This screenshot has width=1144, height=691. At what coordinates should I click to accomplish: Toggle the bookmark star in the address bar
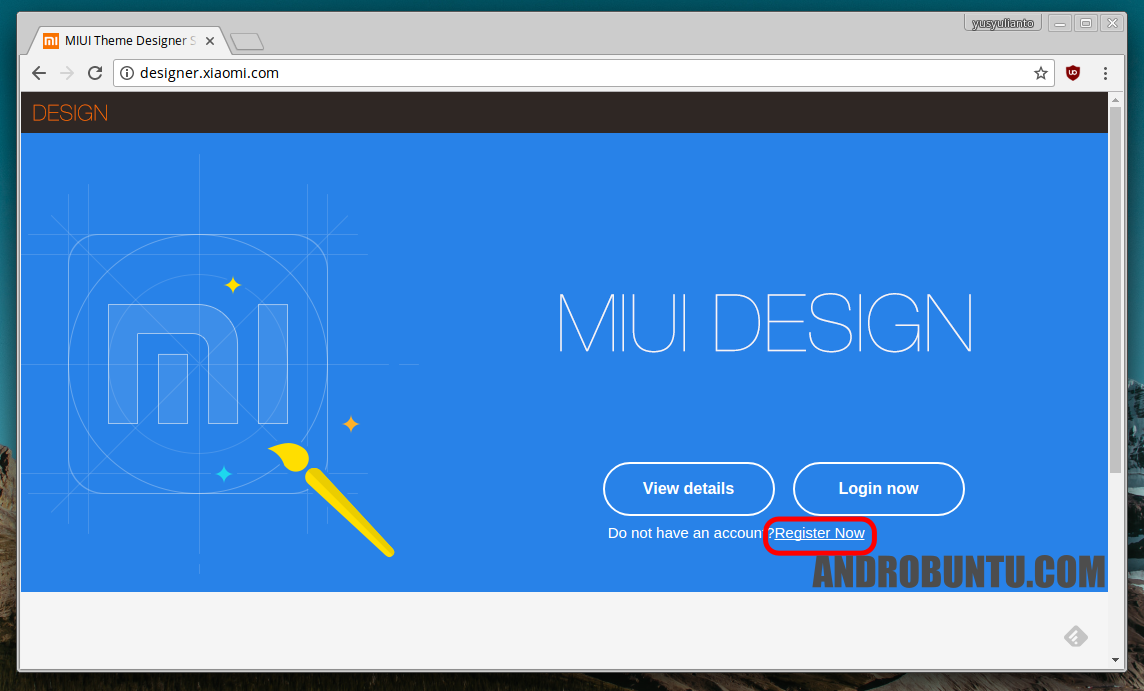pos(1040,73)
